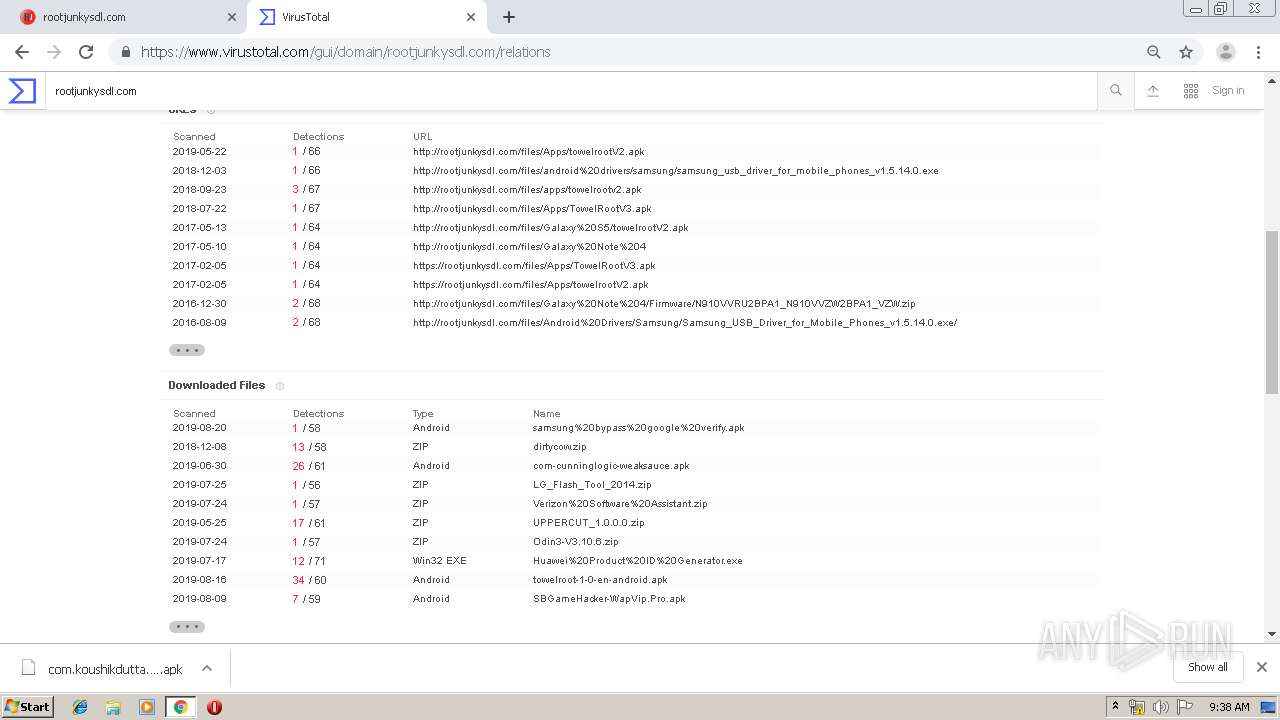
Task: Click LG_Flash_Tool_2014.zip file name
Action: pos(592,485)
